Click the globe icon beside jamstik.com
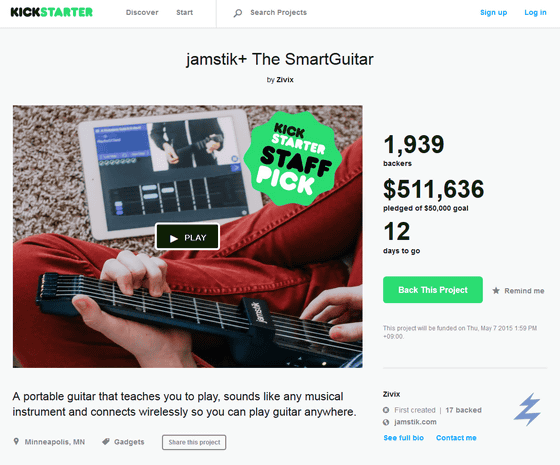 click(386, 422)
